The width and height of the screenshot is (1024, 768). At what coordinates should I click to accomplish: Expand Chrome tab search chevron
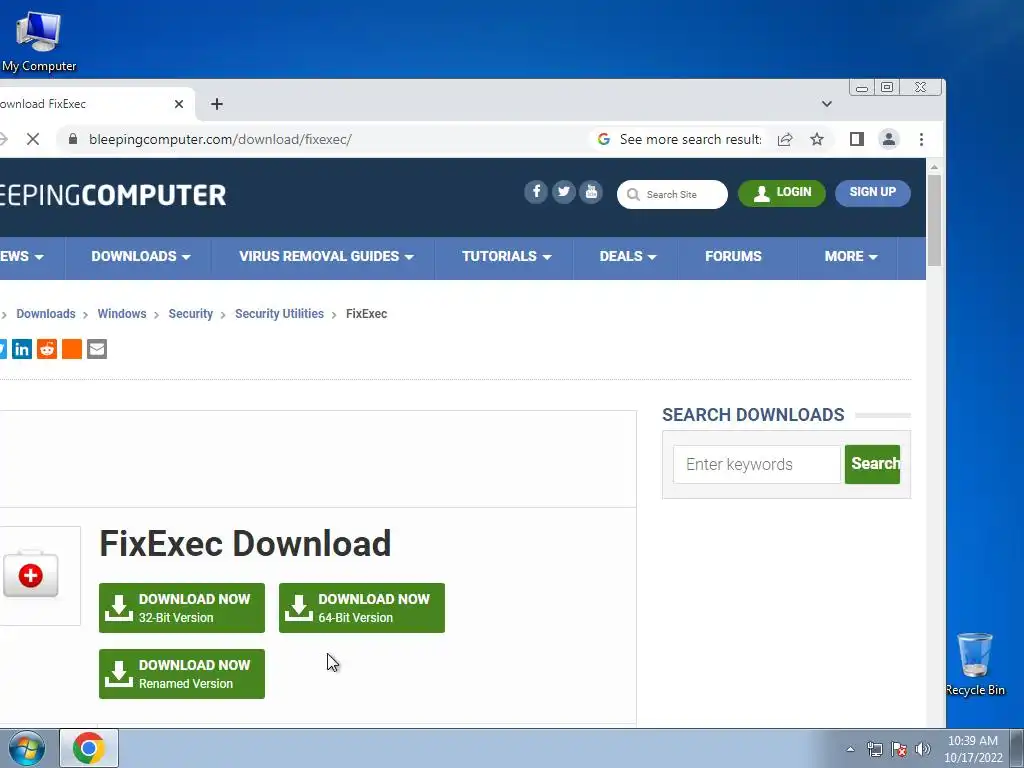pyautogui.click(x=827, y=104)
